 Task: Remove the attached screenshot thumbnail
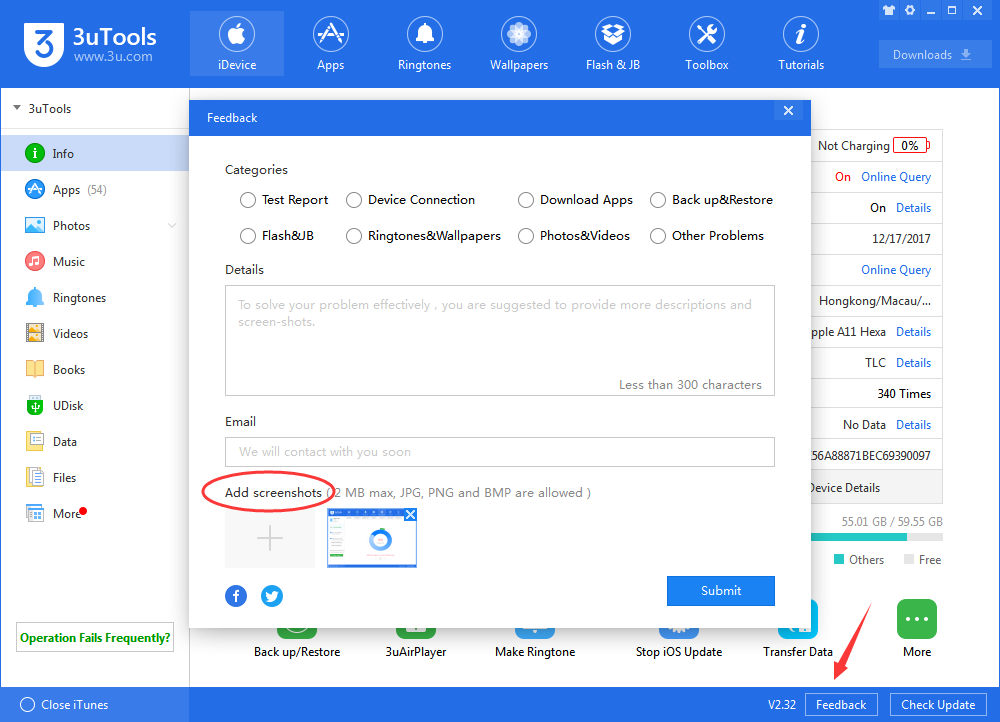point(411,514)
